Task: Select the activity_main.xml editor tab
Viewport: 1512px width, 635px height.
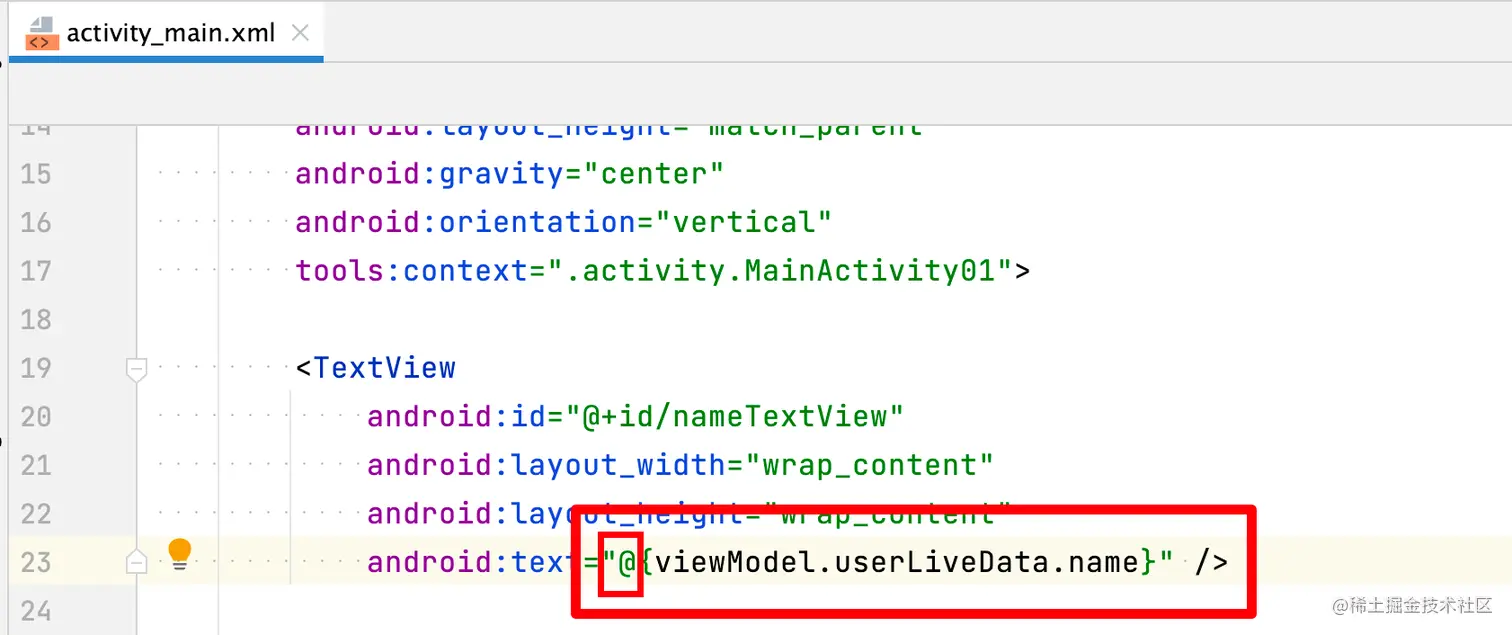Action: click(166, 33)
